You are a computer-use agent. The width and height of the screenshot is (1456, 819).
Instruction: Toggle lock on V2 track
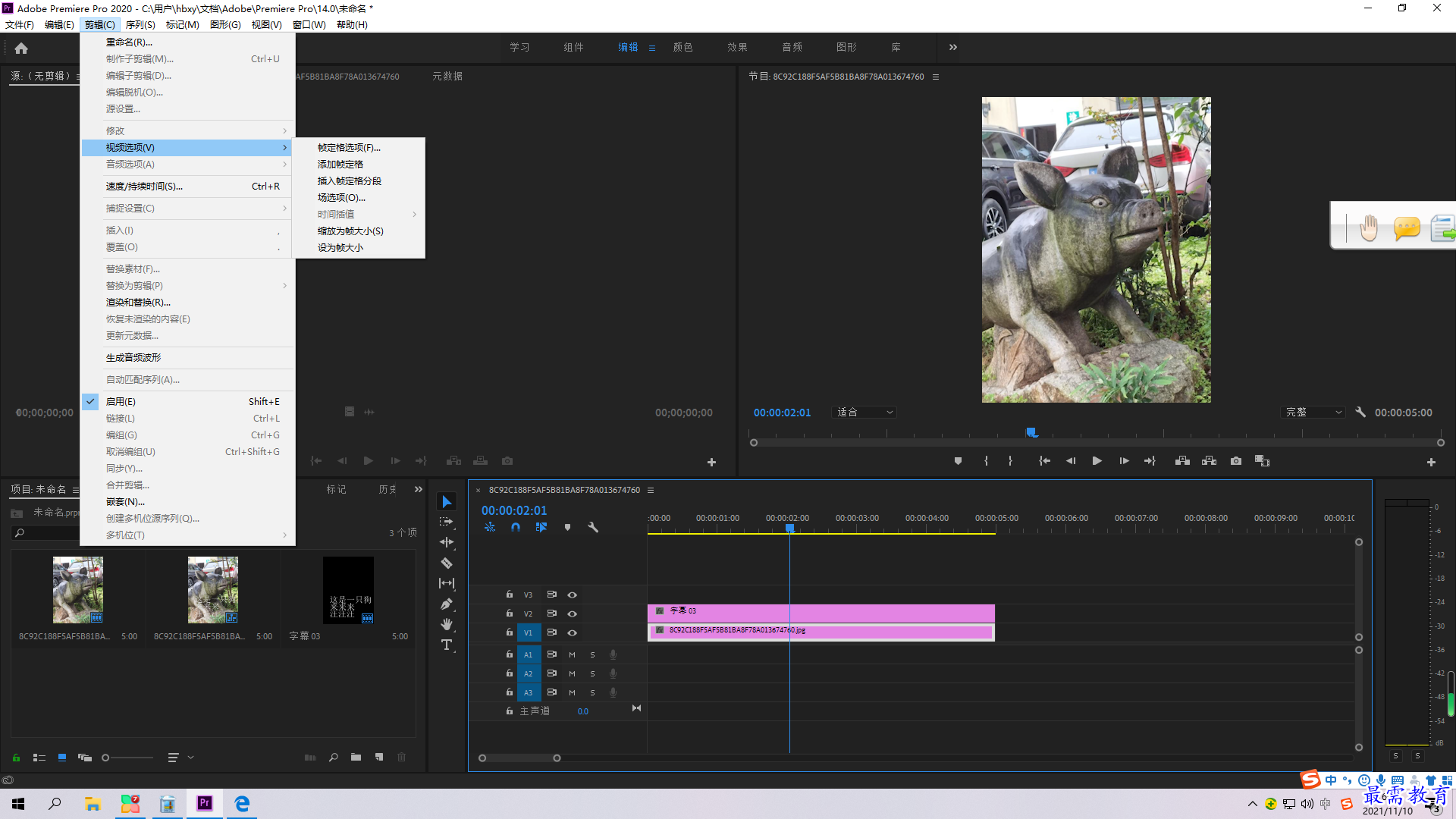[x=510, y=613]
